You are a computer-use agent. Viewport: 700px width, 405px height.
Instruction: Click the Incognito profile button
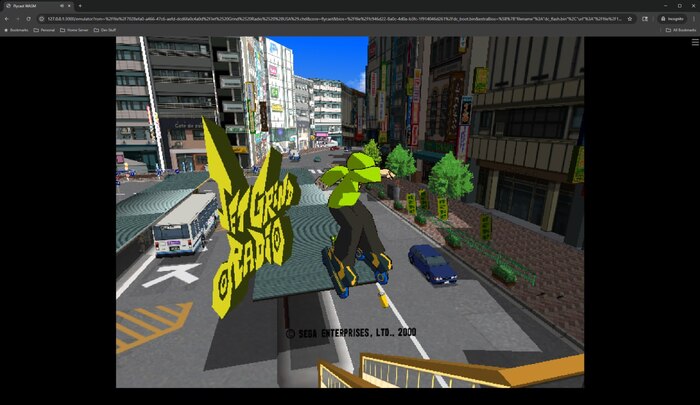672,18
